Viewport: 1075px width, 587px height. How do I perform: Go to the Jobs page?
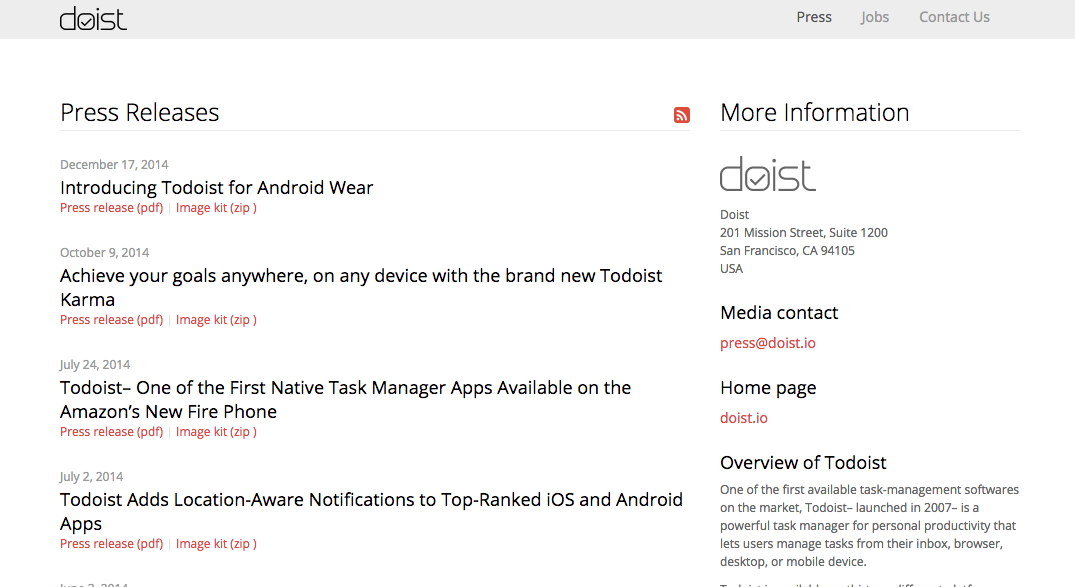(875, 17)
